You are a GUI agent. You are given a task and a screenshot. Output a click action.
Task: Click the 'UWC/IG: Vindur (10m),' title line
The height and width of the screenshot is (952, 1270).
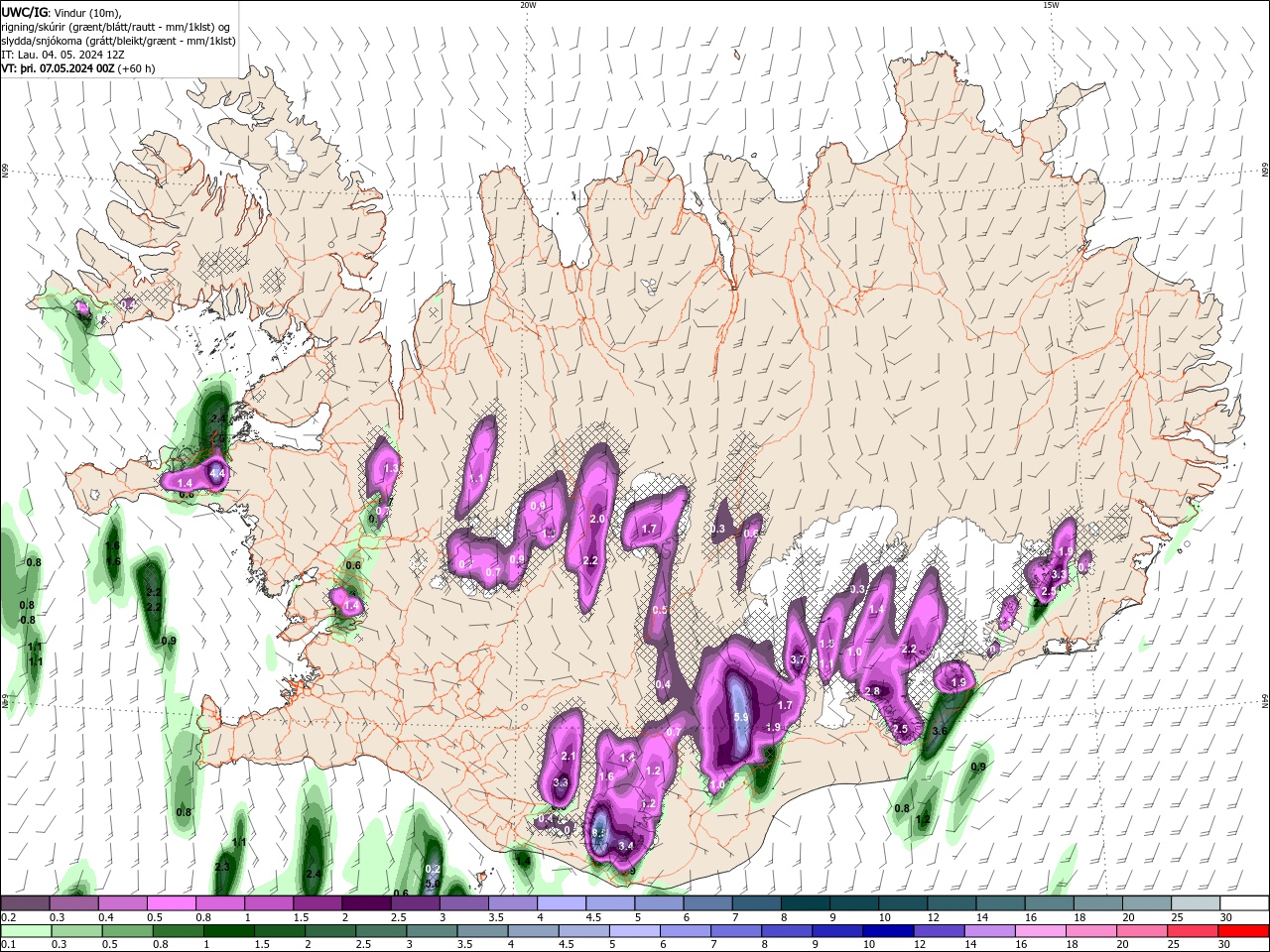(x=62, y=12)
